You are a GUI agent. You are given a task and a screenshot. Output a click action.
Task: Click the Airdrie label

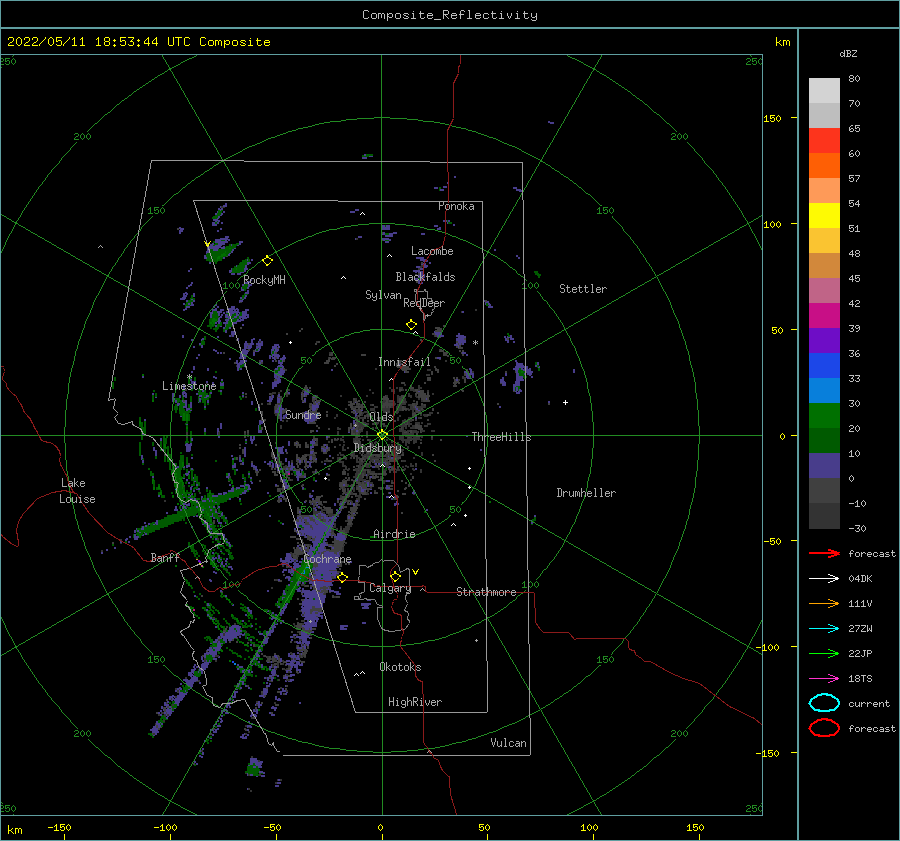click(x=394, y=534)
